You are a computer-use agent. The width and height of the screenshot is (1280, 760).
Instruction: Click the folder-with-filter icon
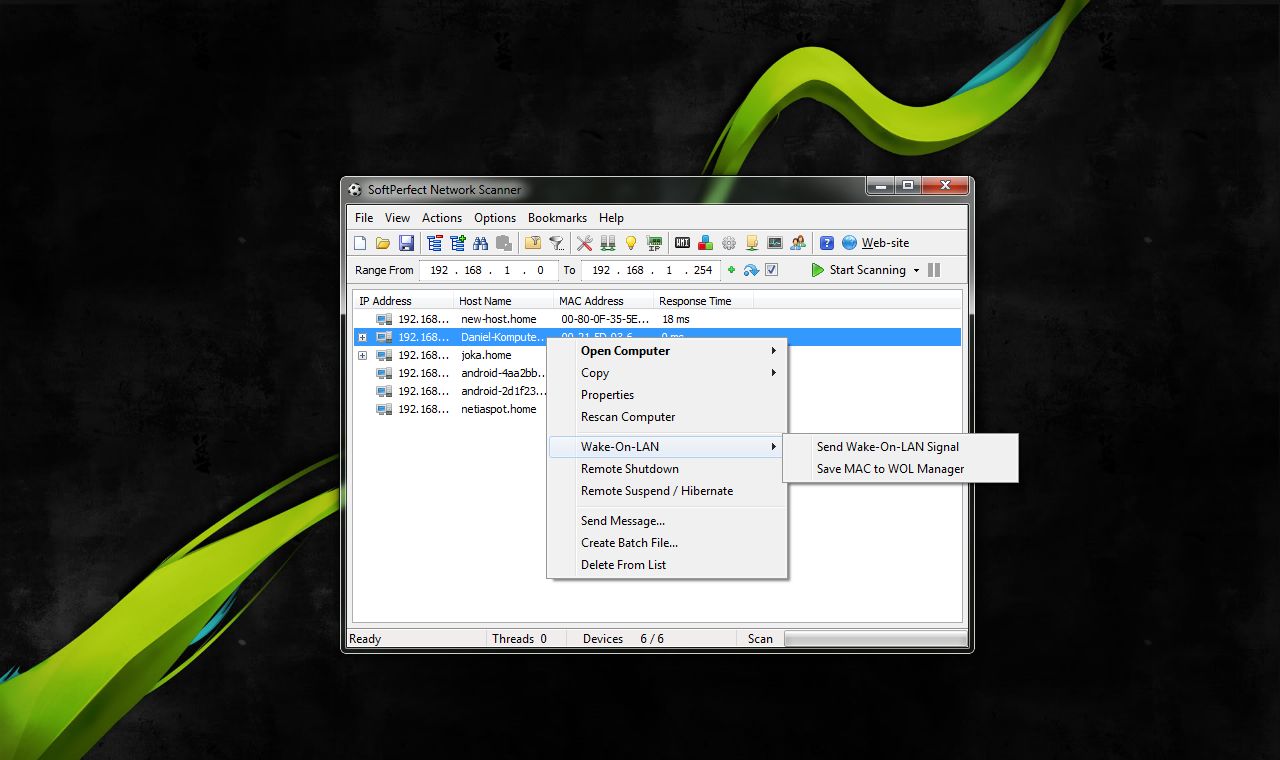click(x=533, y=243)
